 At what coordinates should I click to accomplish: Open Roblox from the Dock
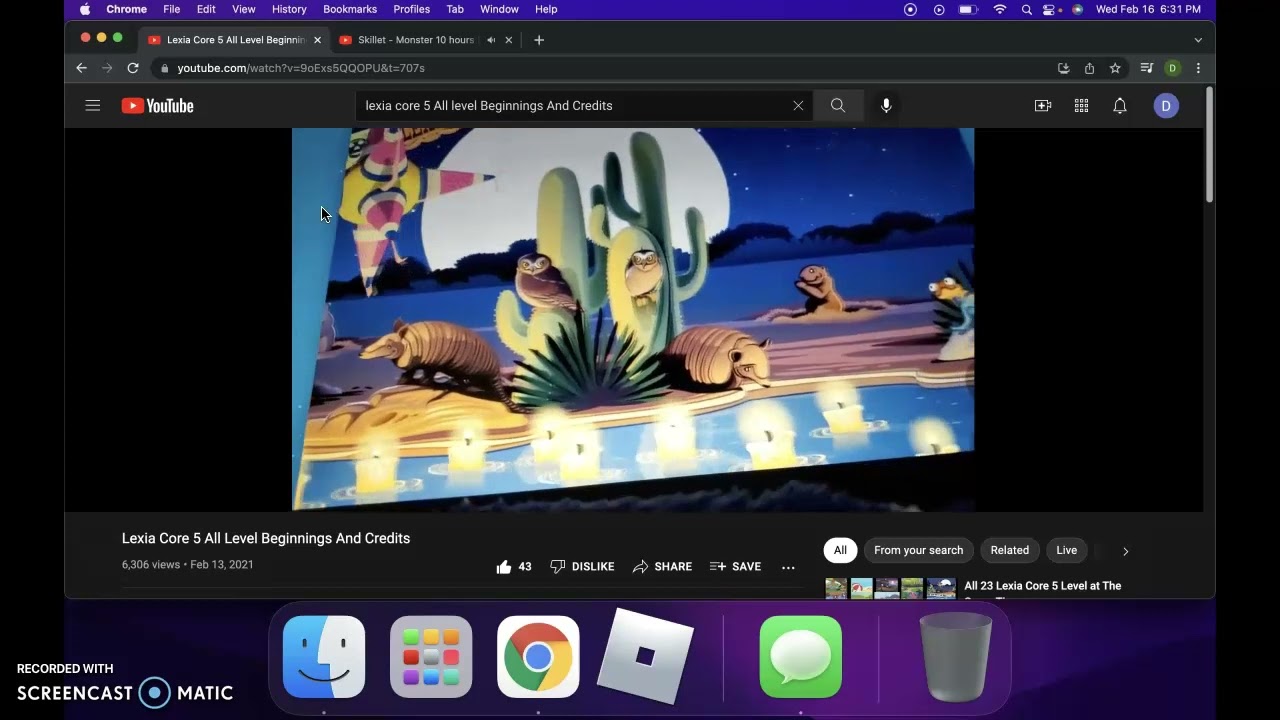coord(645,656)
